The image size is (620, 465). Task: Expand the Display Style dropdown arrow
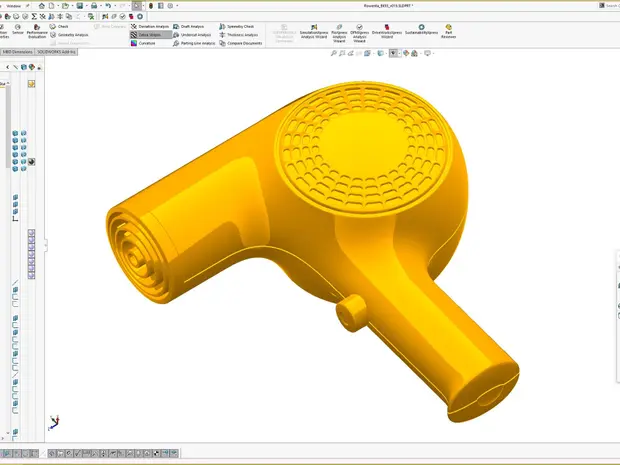click(386, 53)
